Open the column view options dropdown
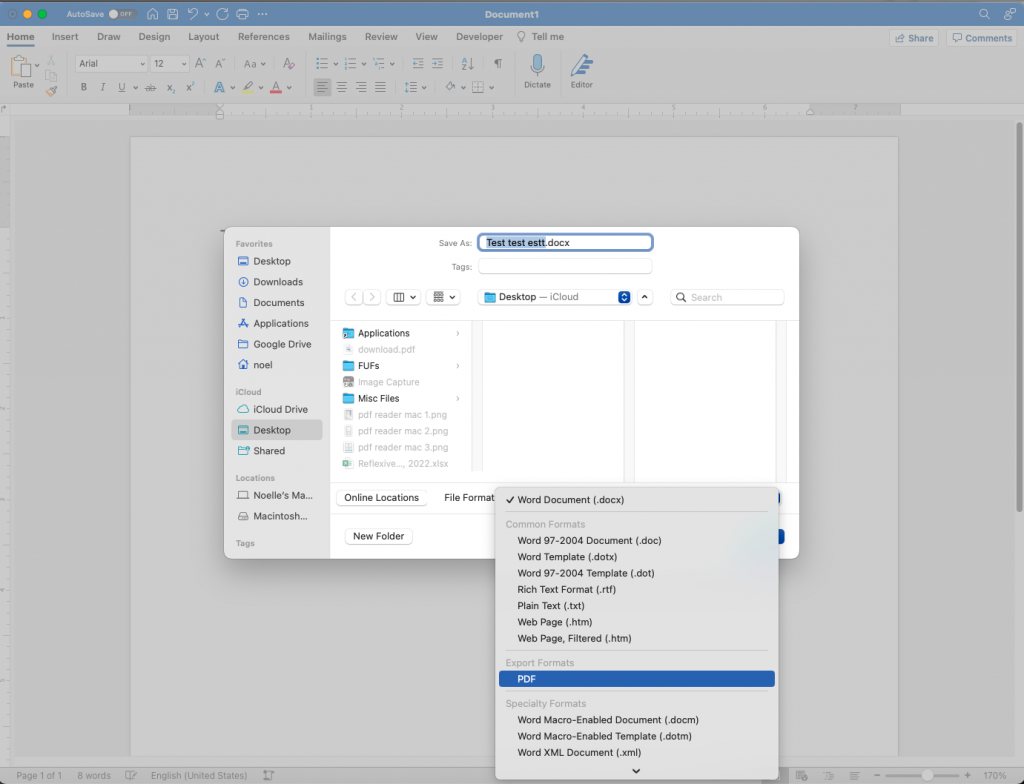 coord(404,297)
